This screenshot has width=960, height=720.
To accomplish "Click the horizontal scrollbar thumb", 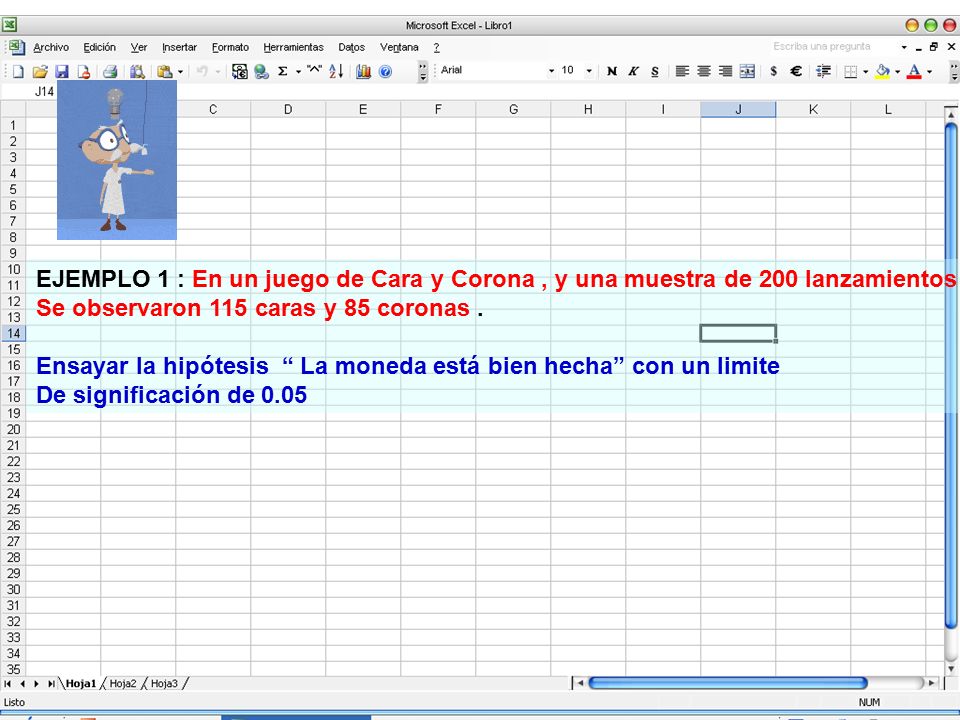I will [727, 683].
